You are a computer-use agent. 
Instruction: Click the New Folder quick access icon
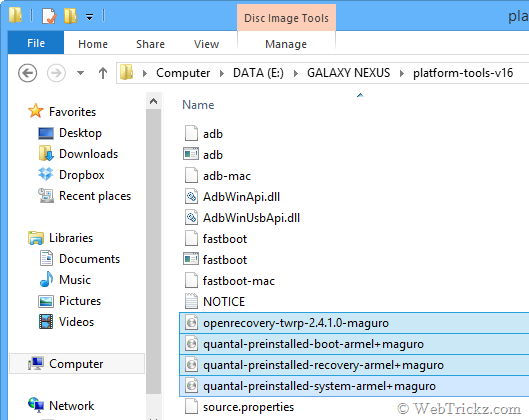[x=71, y=16]
